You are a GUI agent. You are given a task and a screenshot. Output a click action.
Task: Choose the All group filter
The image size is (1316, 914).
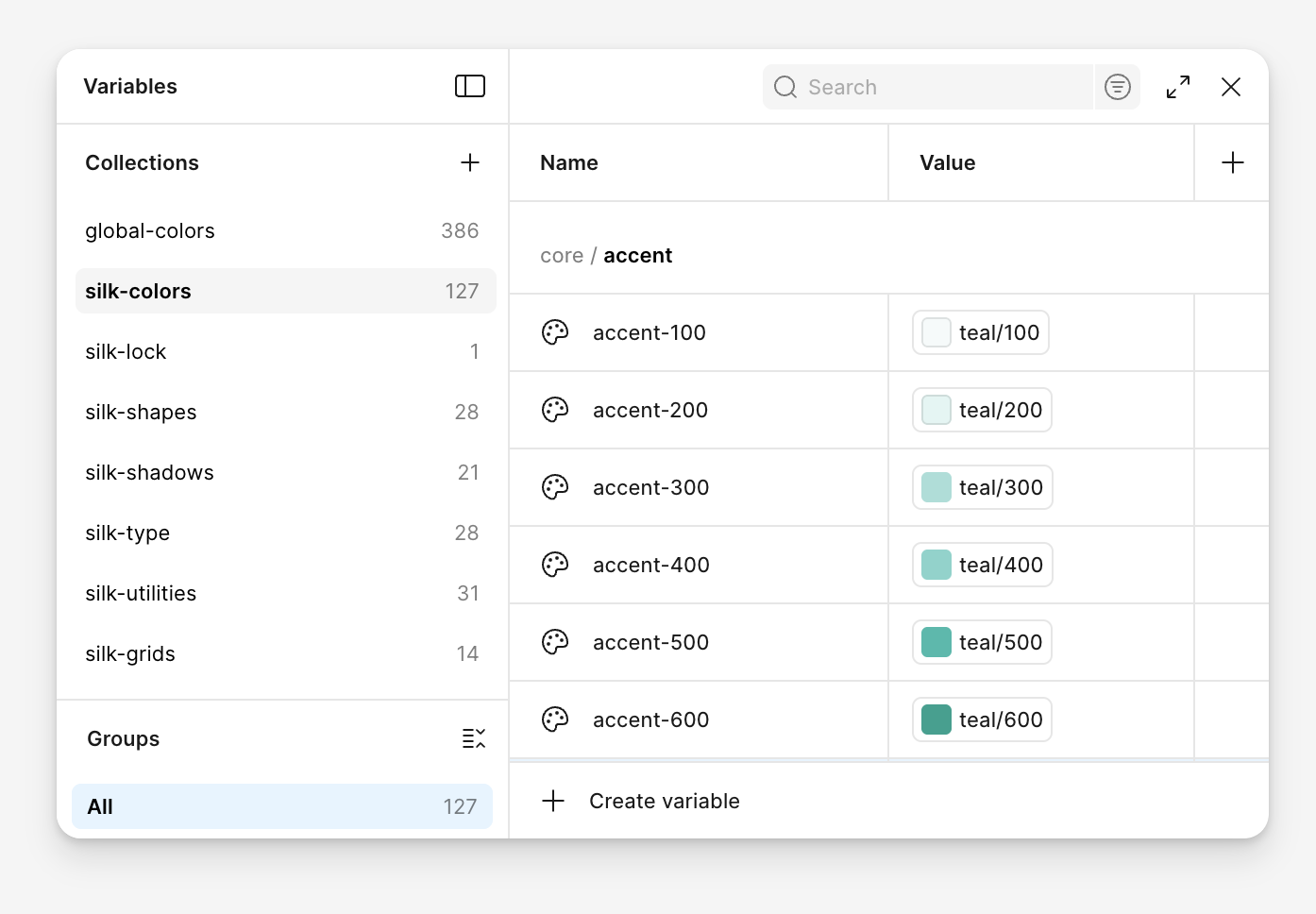pyautogui.click(x=281, y=806)
